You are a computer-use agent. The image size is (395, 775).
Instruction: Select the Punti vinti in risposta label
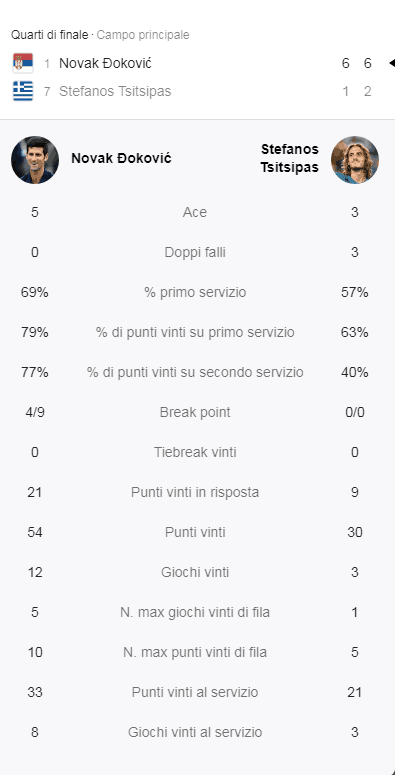[195, 492]
